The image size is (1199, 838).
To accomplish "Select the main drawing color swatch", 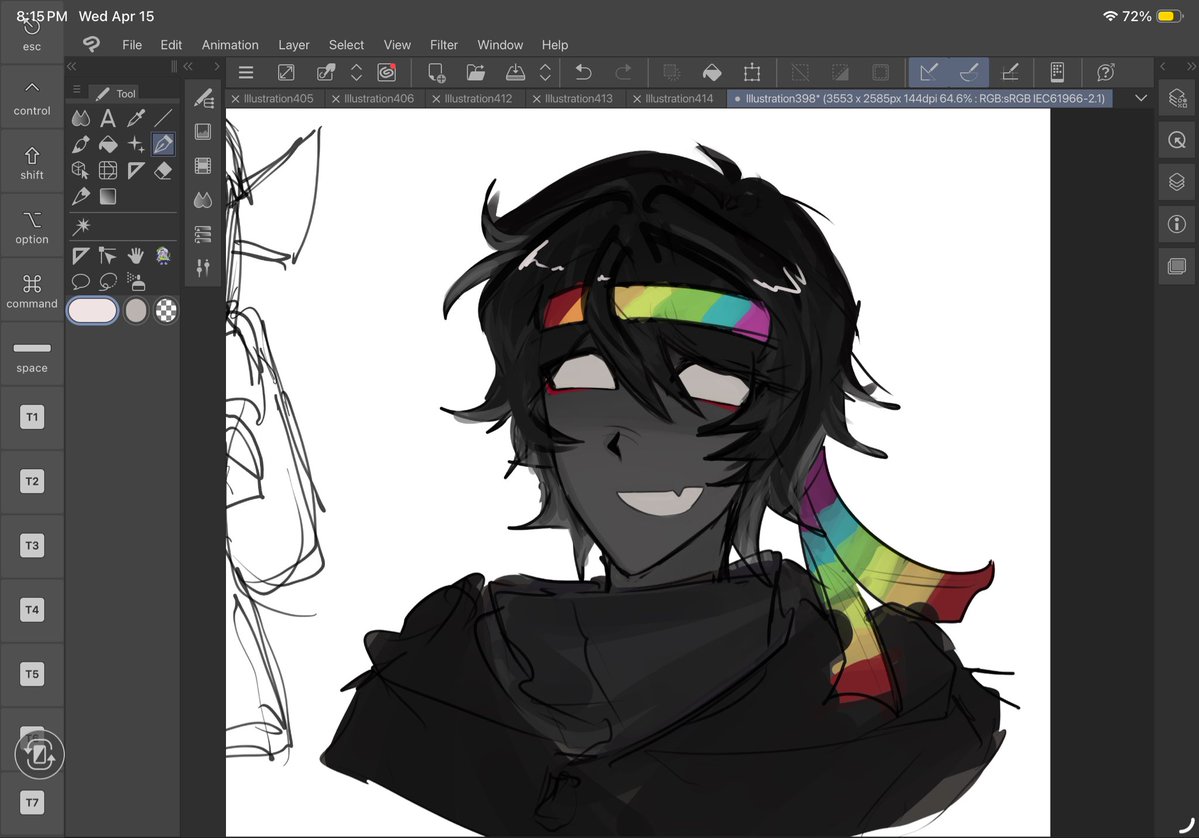I will click(92, 310).
